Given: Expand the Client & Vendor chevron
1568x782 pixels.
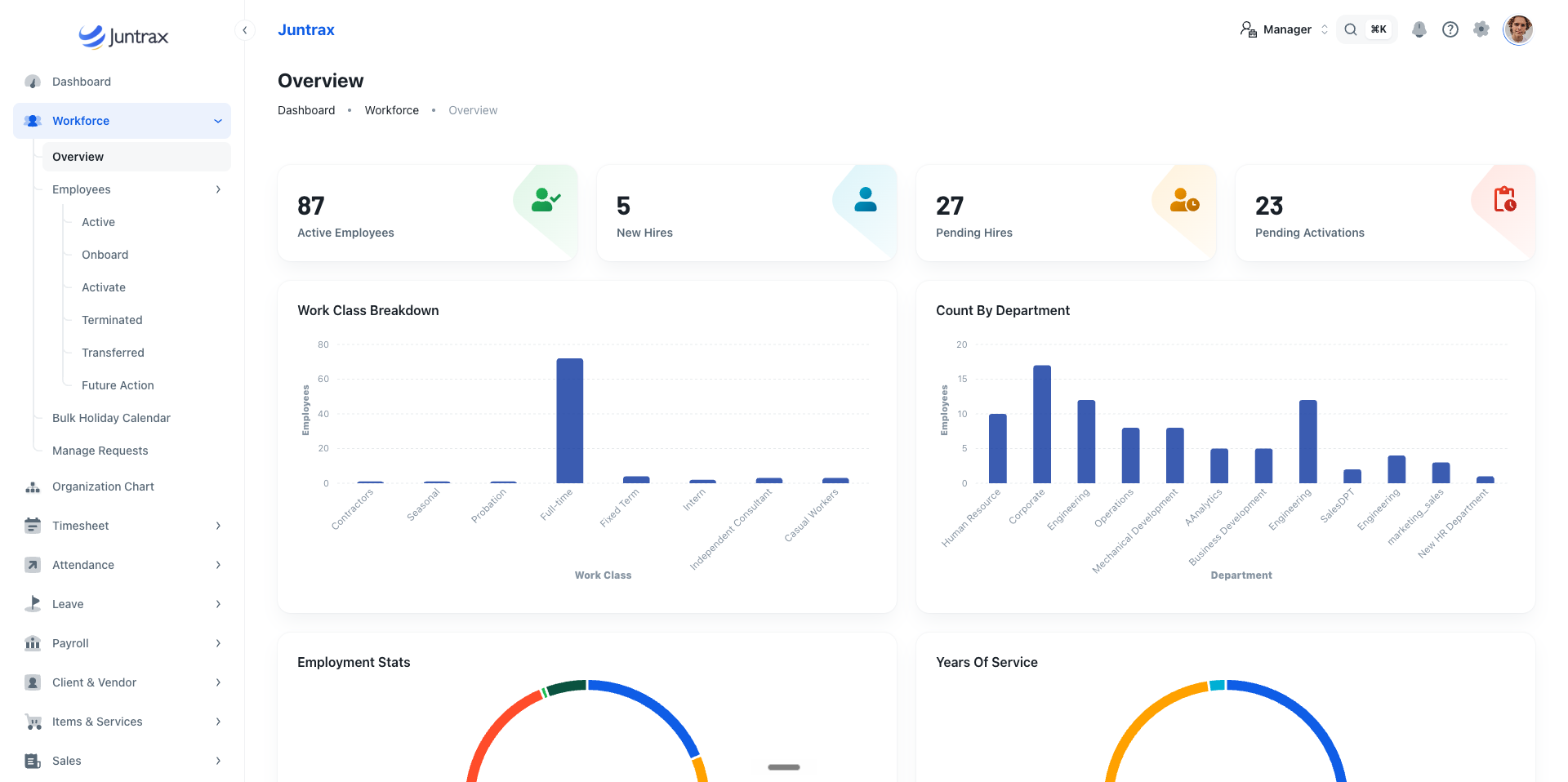Looking at the screenshot, I should pyautogui.click(x=218, y=682).
